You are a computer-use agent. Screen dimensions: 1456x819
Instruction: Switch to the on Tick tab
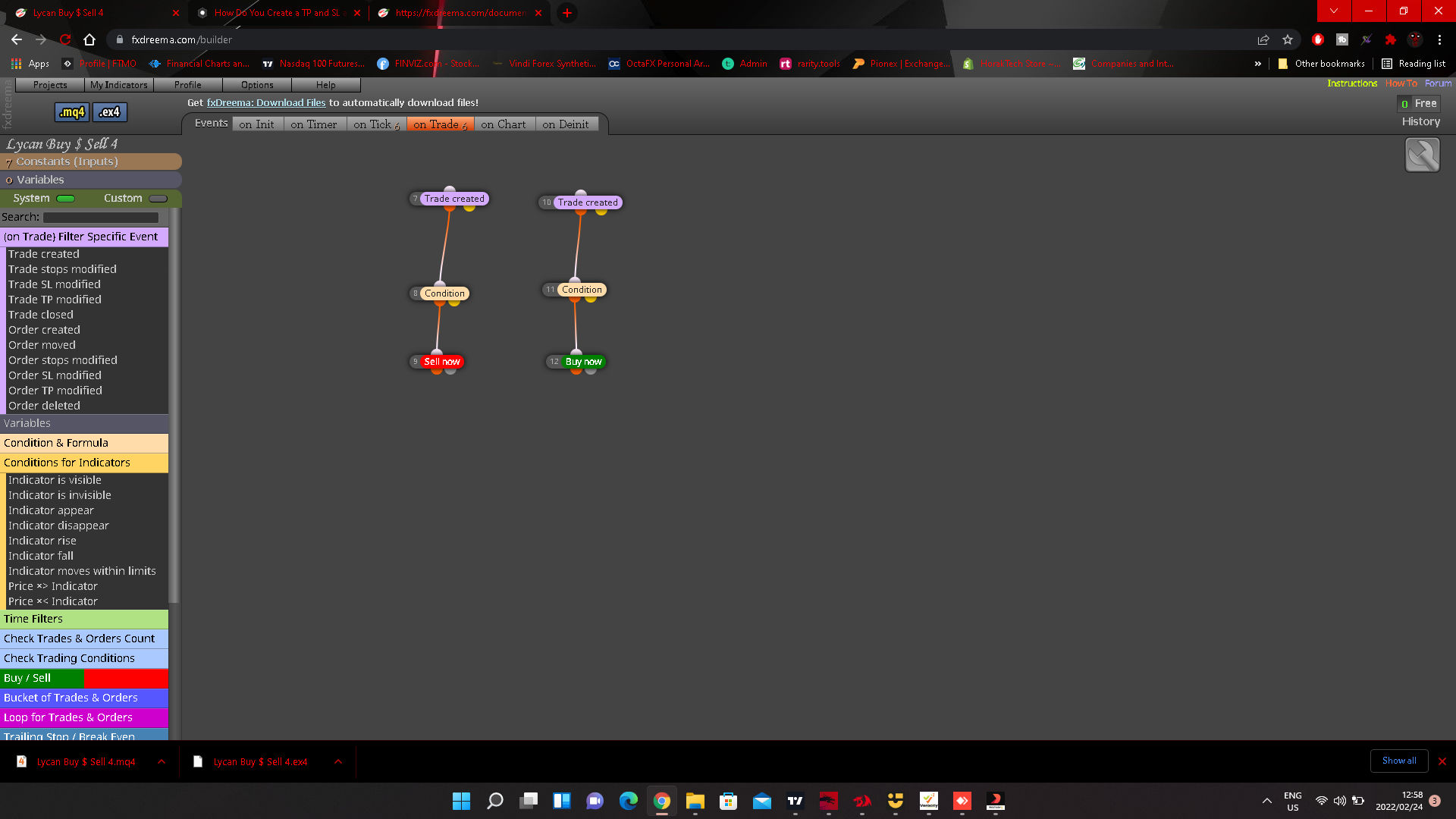(x=376, y=124)
